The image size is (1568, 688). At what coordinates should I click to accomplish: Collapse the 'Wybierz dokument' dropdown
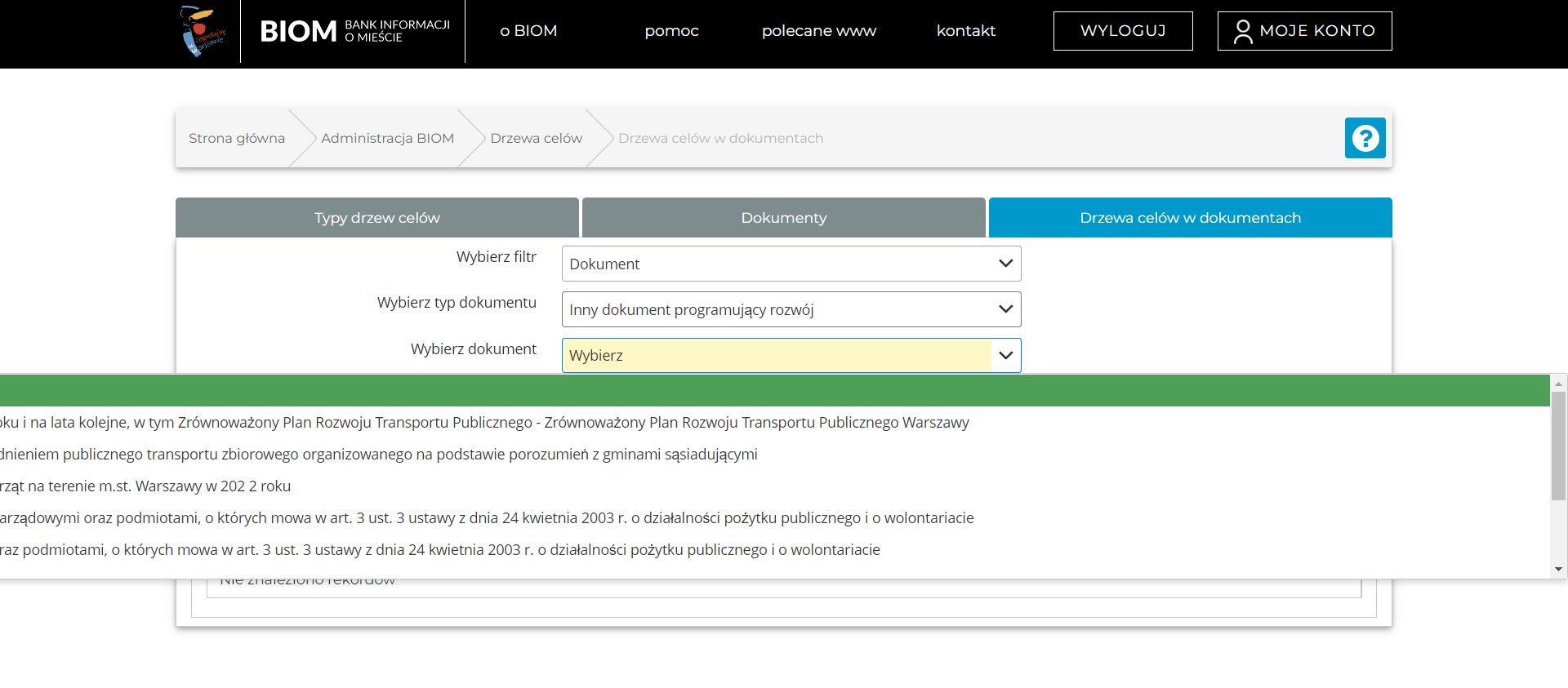click(1005, 356)
